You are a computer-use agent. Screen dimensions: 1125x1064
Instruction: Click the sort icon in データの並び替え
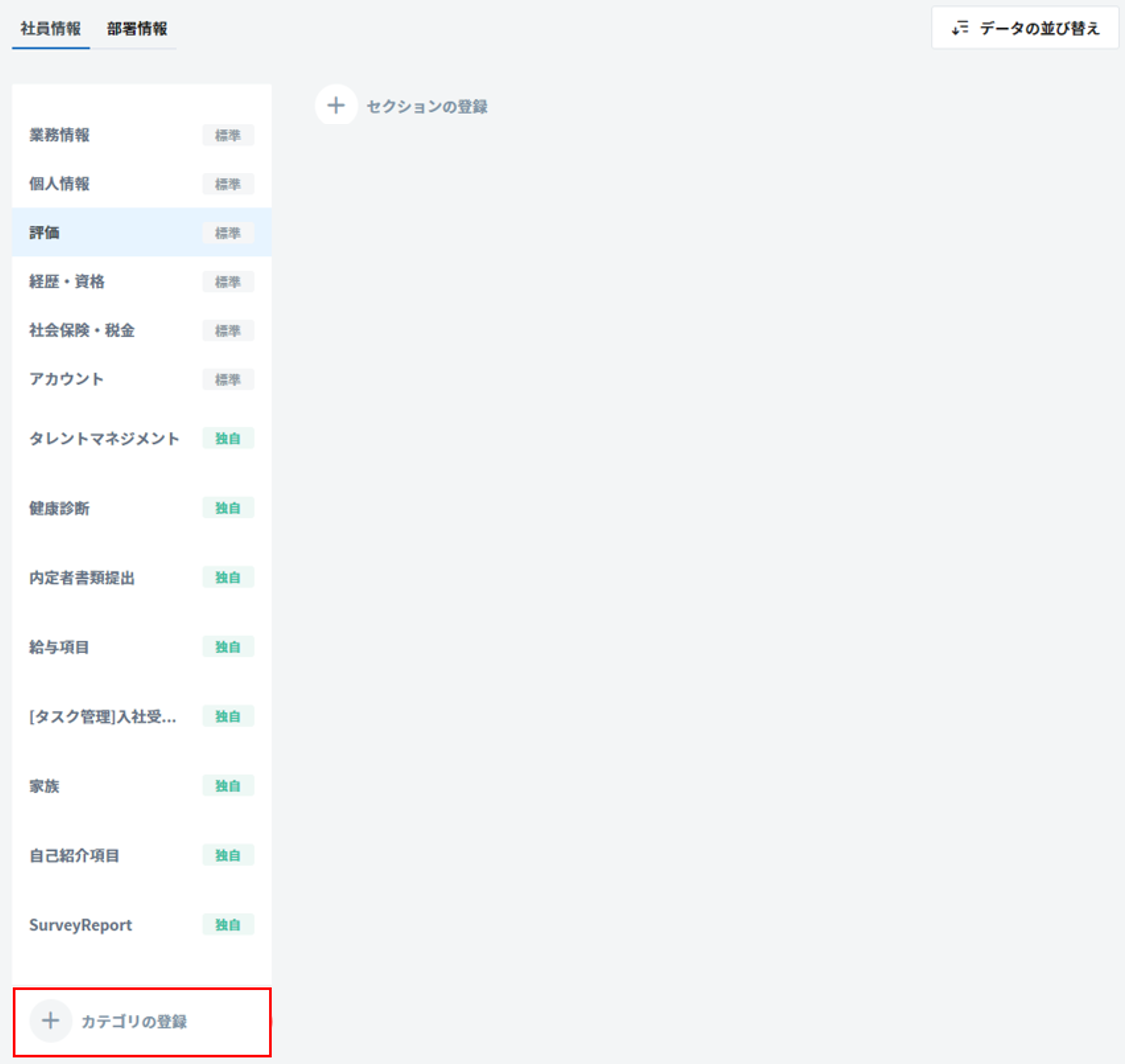pos(960,28)
